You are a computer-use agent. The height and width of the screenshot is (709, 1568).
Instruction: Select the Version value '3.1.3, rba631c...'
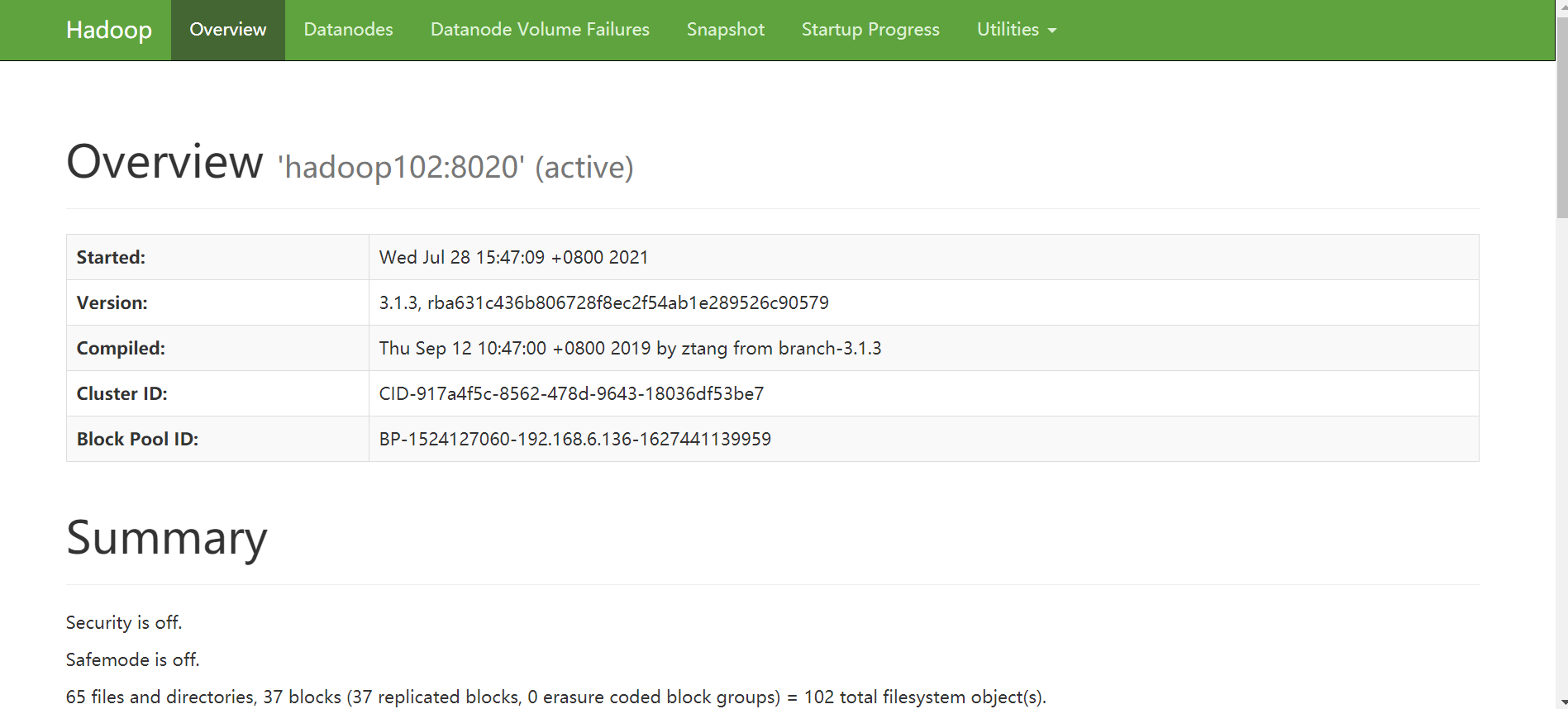click(x=603, y=302)
